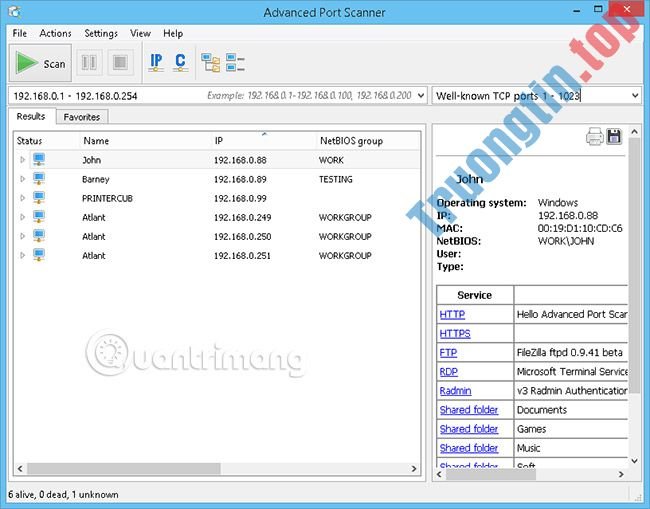
Task: Click the 192.168.0.99 IP cell
Action: click(240, 198)
